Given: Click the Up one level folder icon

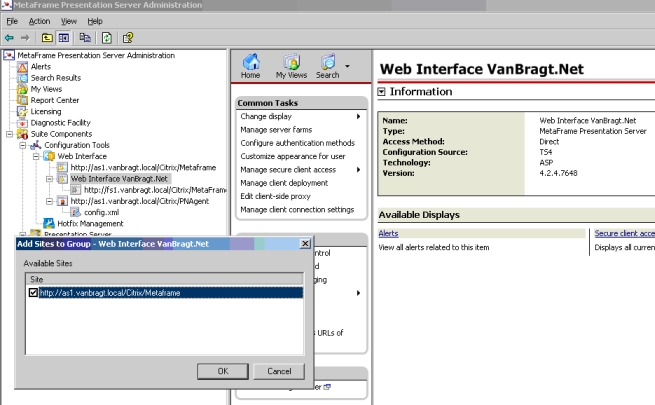Looking at the screenshot, I should (x=47, y=38).
